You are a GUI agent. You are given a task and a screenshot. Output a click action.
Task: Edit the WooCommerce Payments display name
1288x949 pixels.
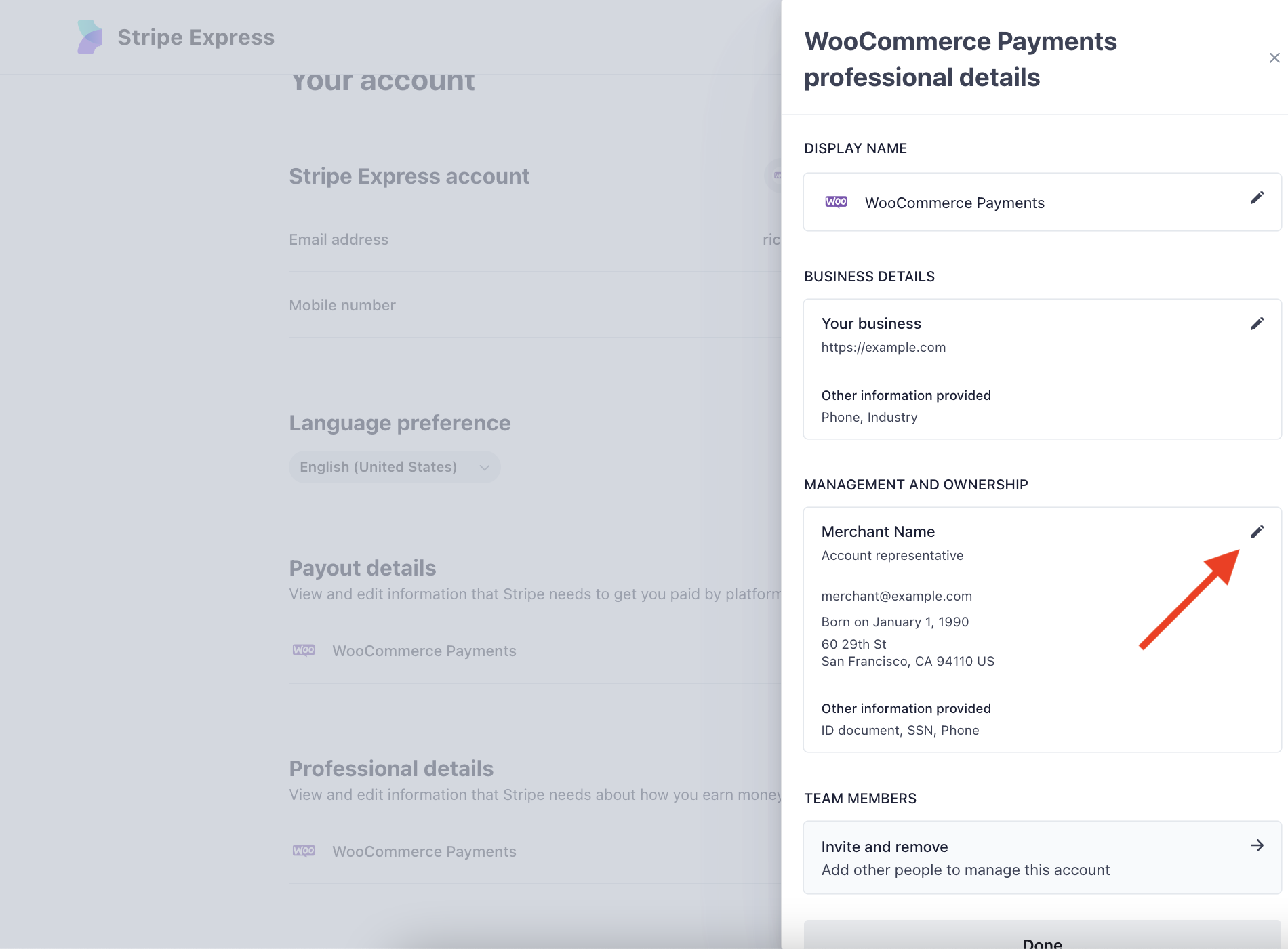tap(1257, 198)
